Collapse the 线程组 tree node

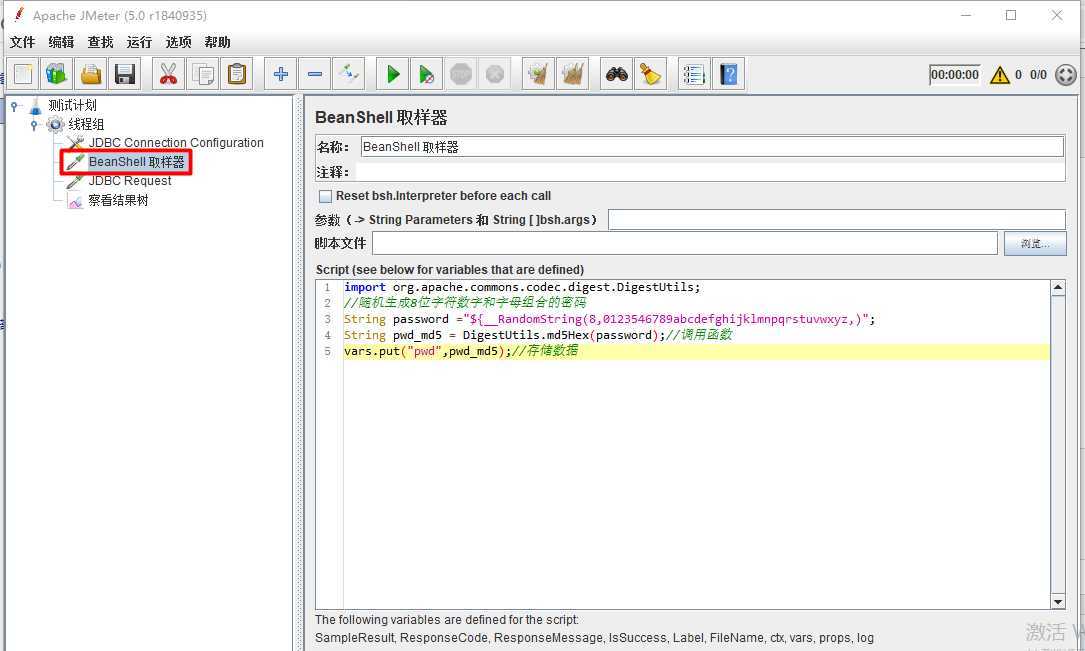click(x=34, y=124)
